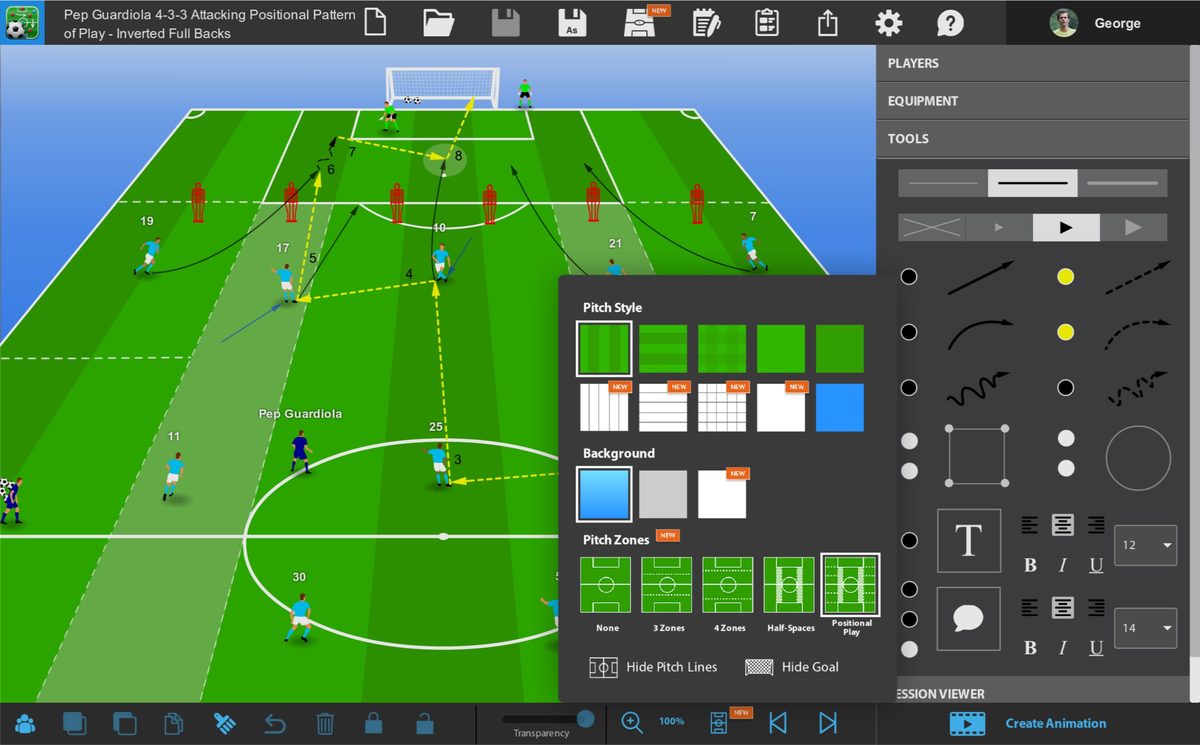
Task: Click the bottom bar pitch icon marked NEW
Action: (x=719, y=722)
